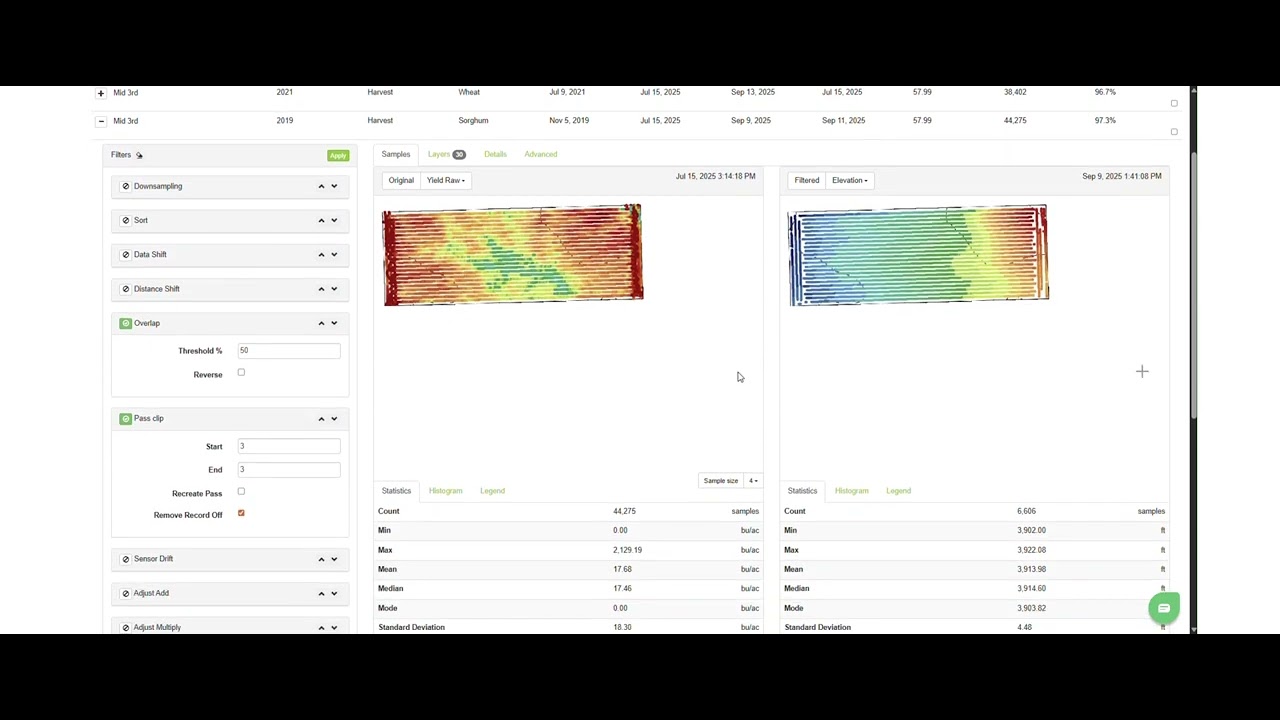Show Histogram for the Filtered elevation panel
This screenshot has width=1280, height=720.
[852, 491]
